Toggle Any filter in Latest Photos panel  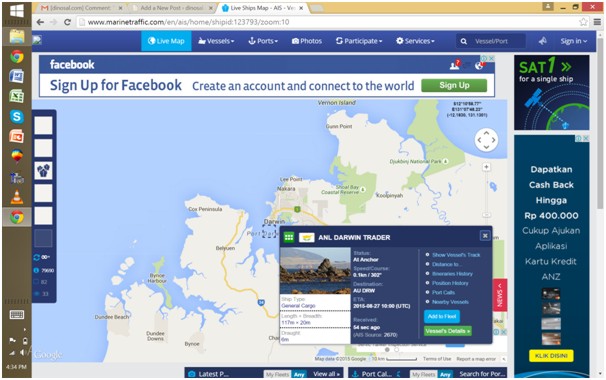pyautogui.click(x=298, y=374)
